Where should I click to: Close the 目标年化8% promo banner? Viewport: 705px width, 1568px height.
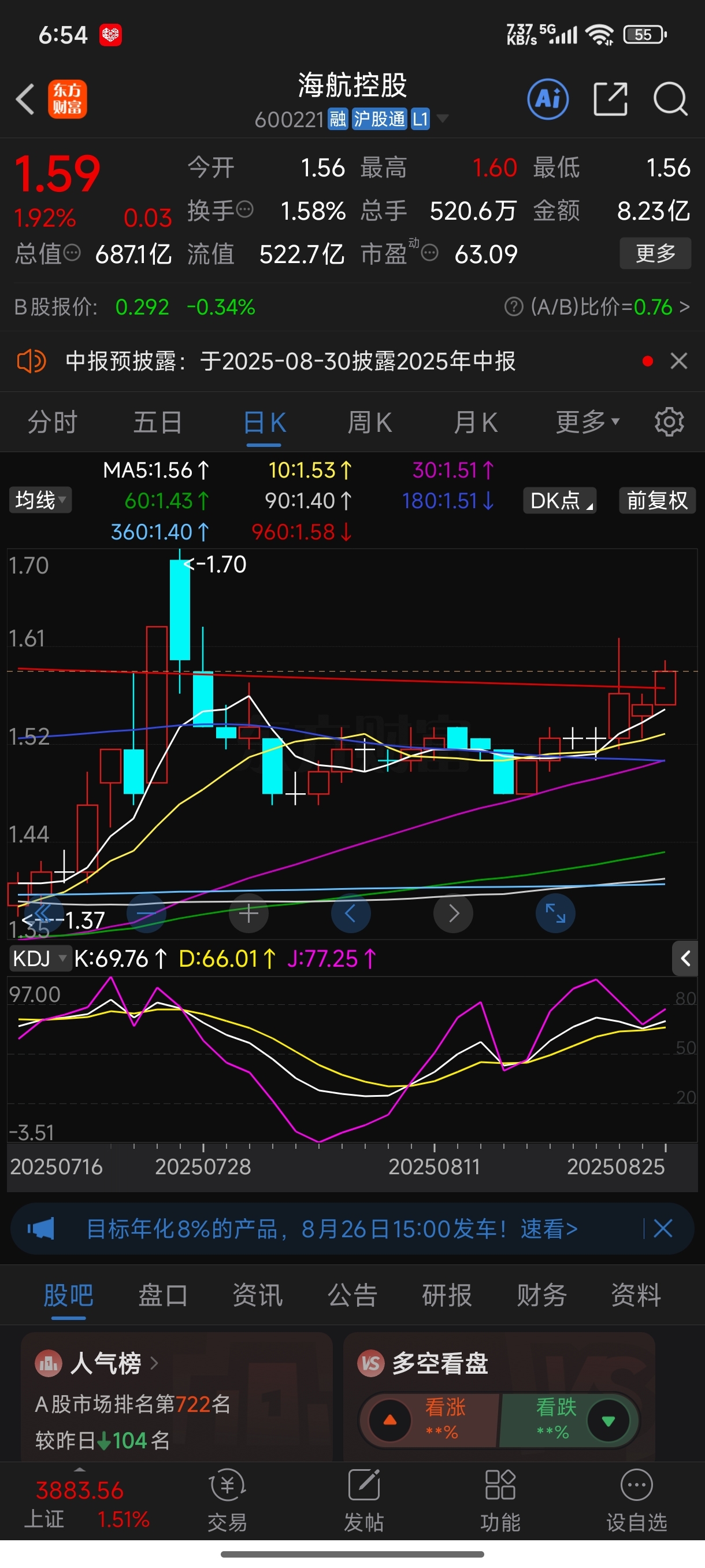(x=663, y=1229)
